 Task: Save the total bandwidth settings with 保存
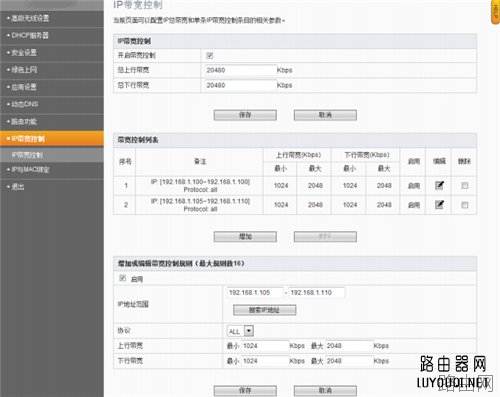point(245,115)
